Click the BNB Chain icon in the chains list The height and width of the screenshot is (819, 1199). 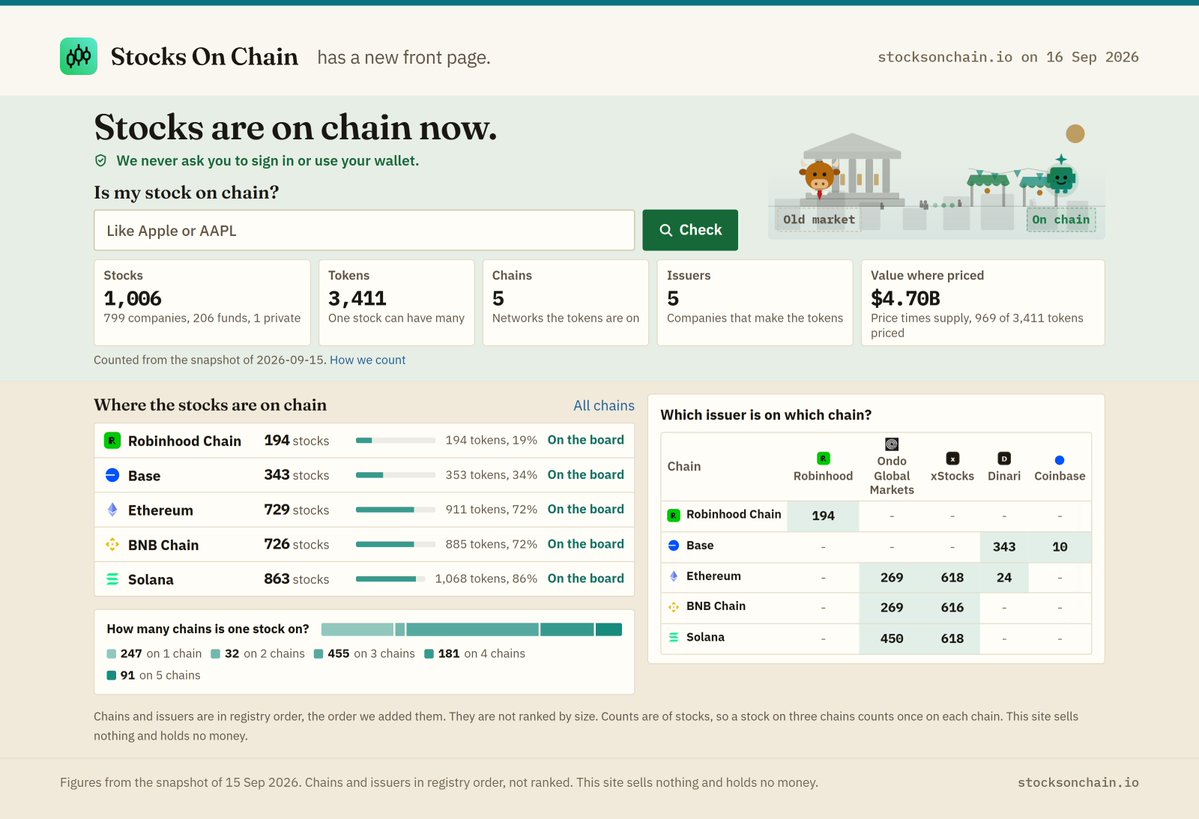[x=112, y=544]
